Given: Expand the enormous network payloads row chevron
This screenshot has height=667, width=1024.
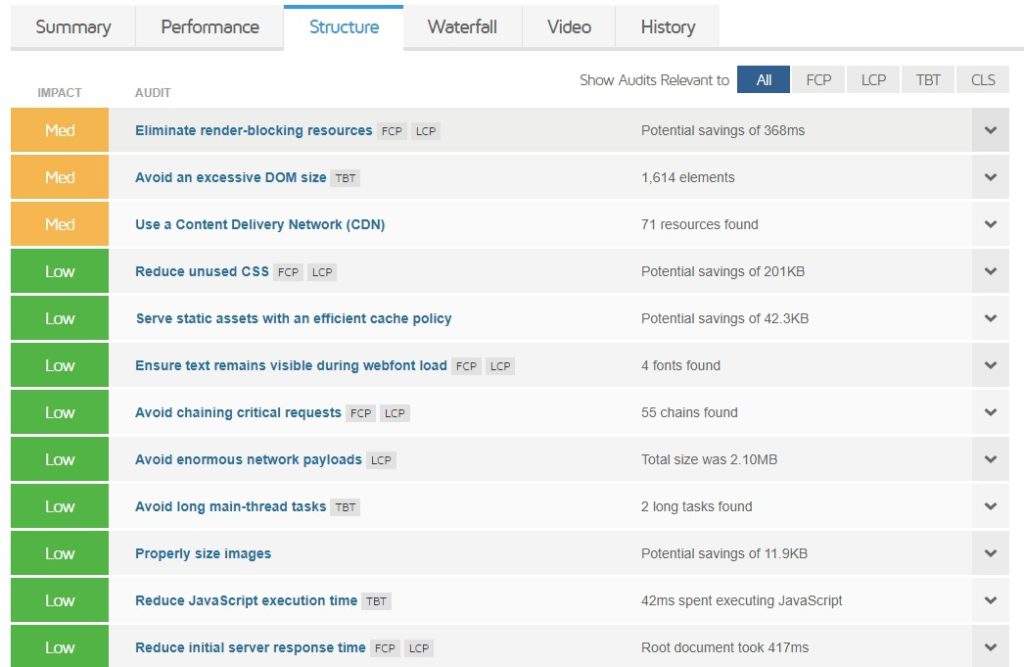Looking at the screenshot, I should point(991,459).
